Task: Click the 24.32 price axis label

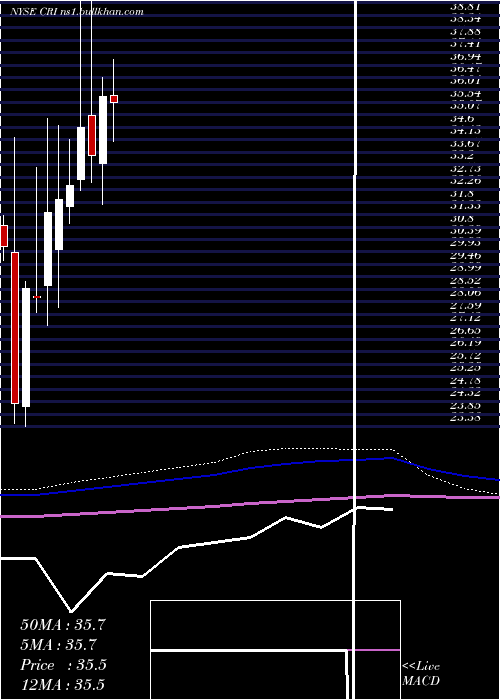Action: point(465,393)
